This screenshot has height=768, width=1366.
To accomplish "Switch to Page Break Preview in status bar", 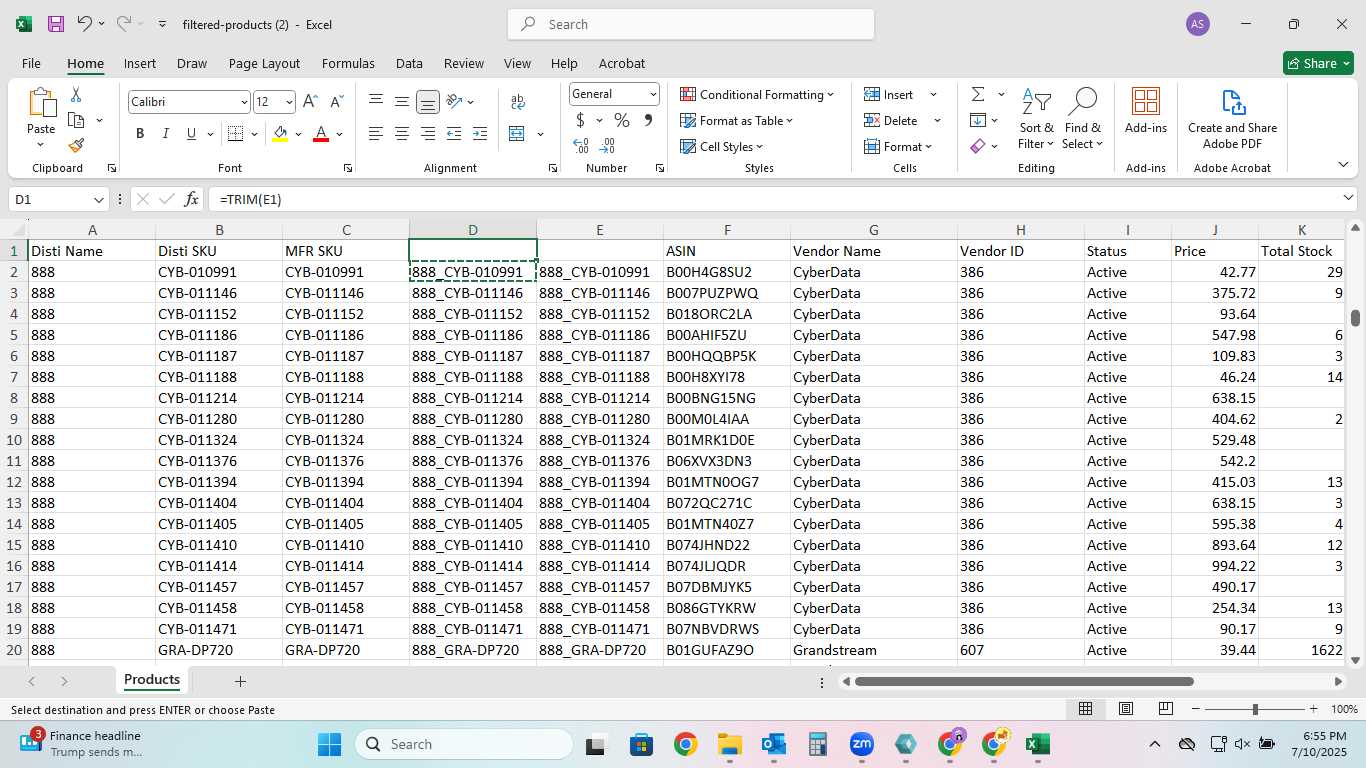I will (1165, 709).
